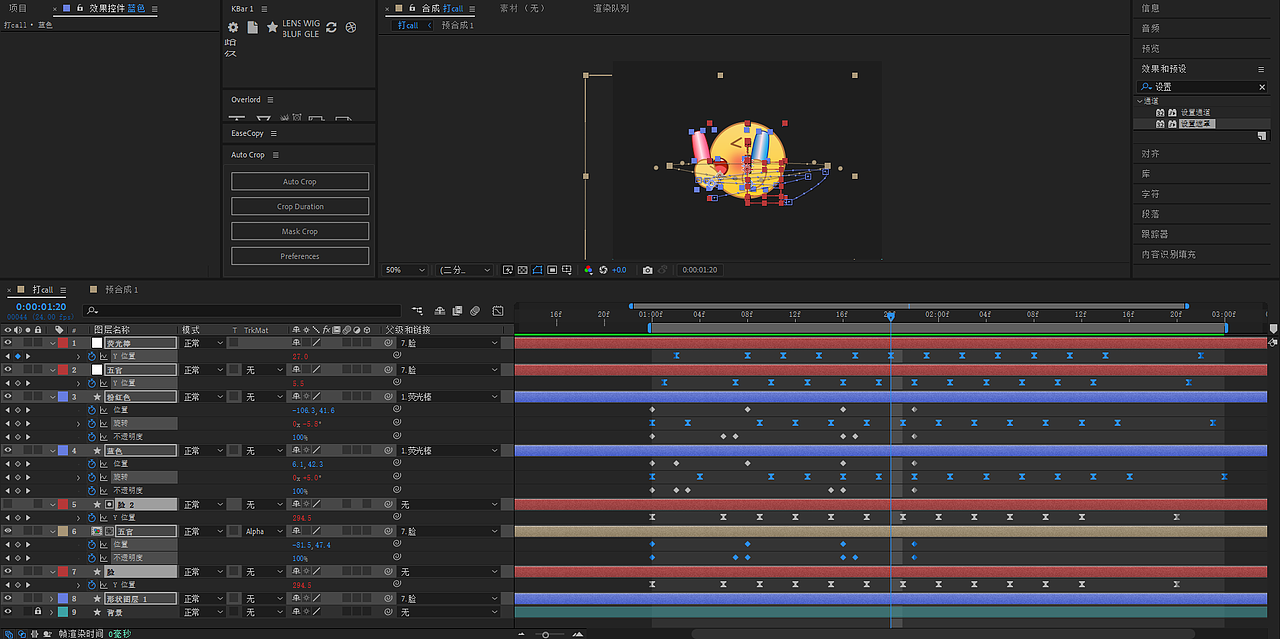Image resolution: width=1280 pixels, height=639 pixels.
Task: Open the 内容识别填充 panel
Action: [x=1169, y=254]
